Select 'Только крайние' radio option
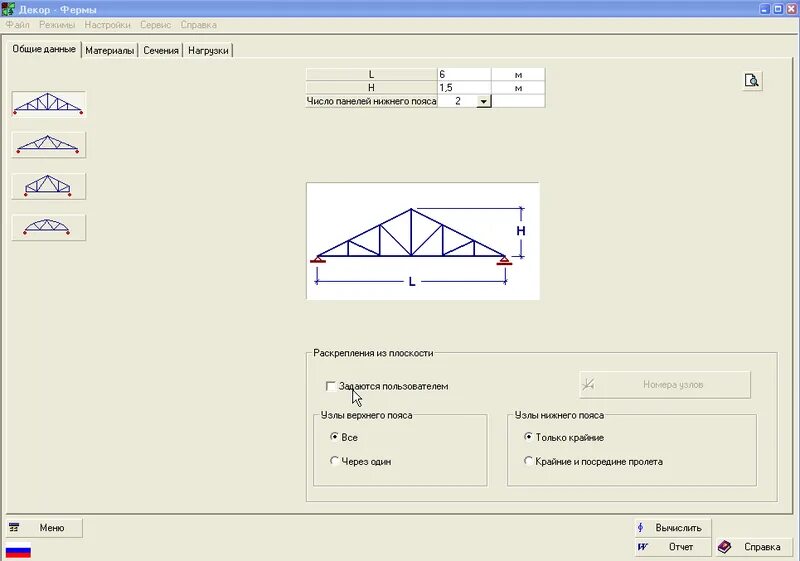 point(528,437)
